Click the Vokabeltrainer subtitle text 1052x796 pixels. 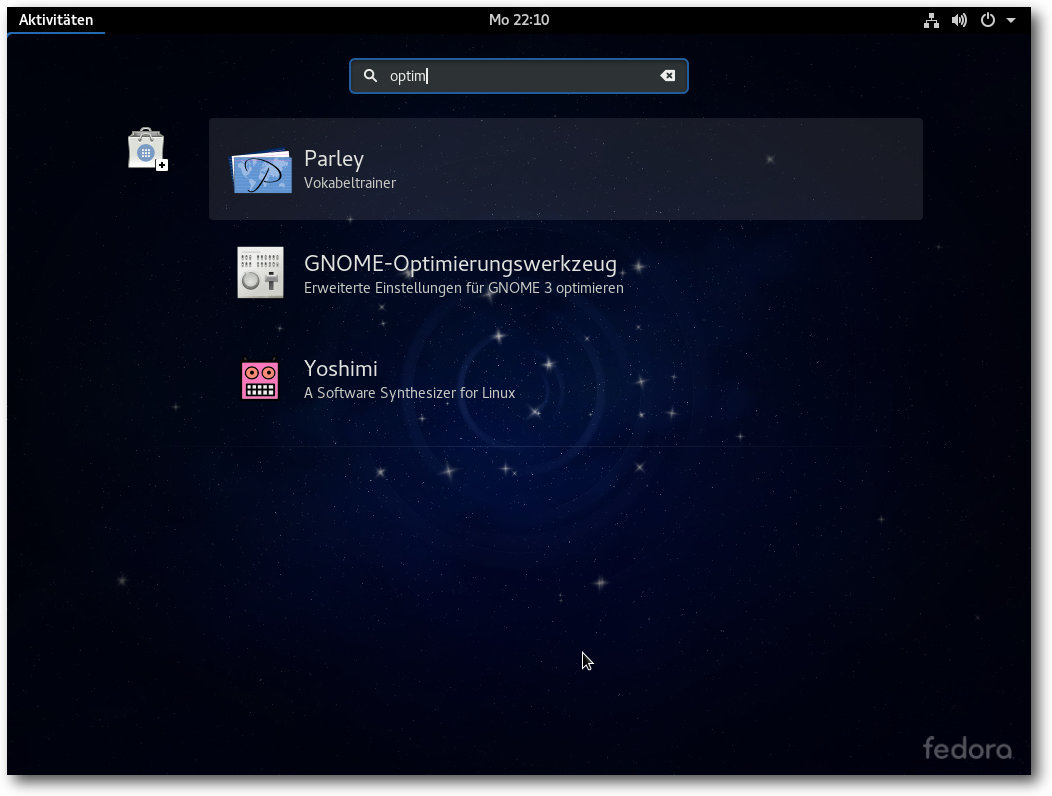[x=349, y=184]
